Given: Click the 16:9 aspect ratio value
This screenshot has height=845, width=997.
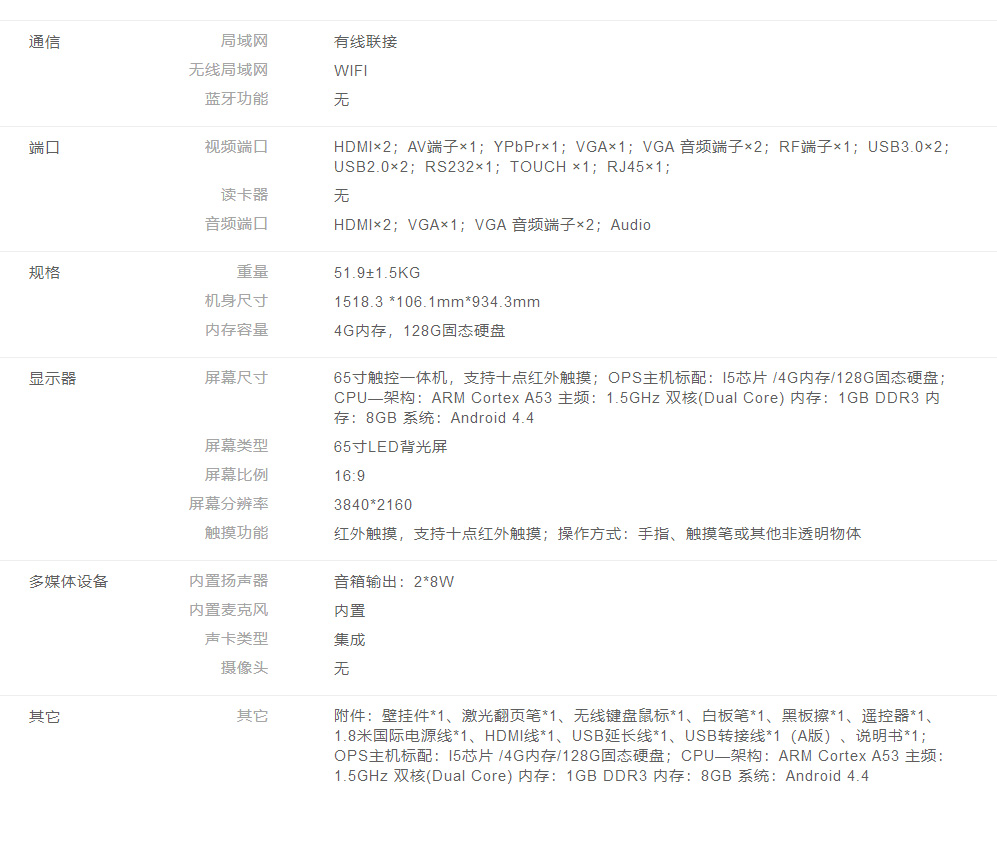Looking at the screenshot, I should pos(350,476).
